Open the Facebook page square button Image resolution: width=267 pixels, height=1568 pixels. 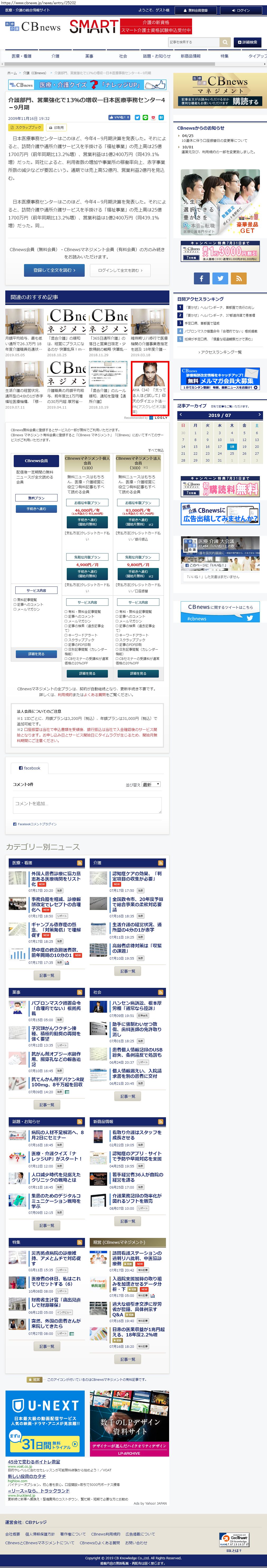click(x=202, y=278)
